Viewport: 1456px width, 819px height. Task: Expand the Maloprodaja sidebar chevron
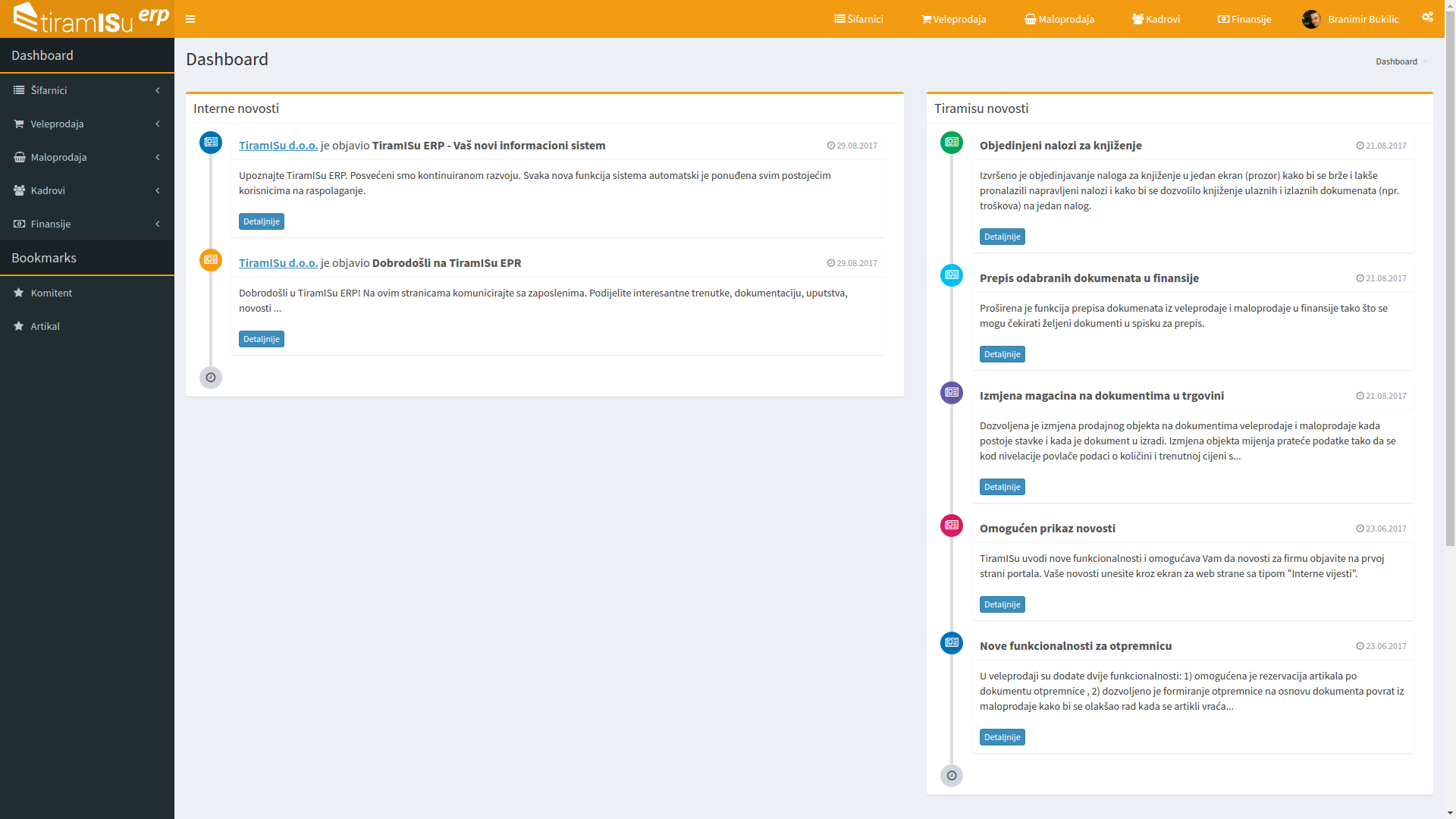point(158,157)
